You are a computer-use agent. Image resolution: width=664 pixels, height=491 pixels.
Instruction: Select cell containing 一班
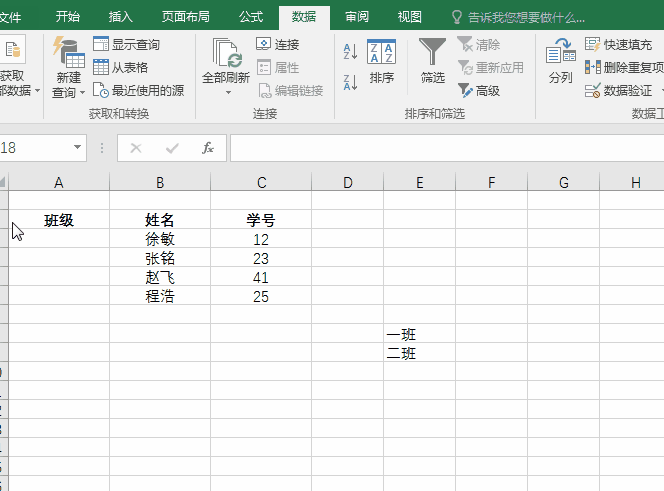point(420,334)
